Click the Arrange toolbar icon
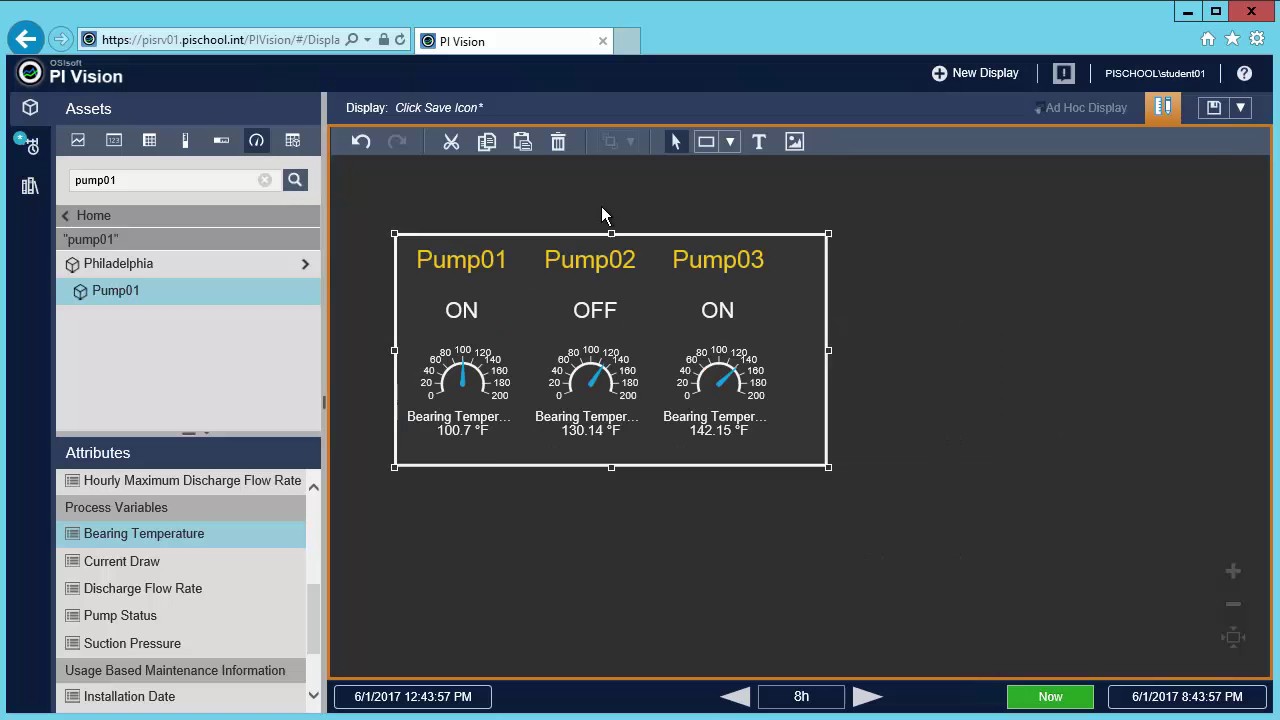The height and width of the screenshot is (720, 1280). click(610, 142)
